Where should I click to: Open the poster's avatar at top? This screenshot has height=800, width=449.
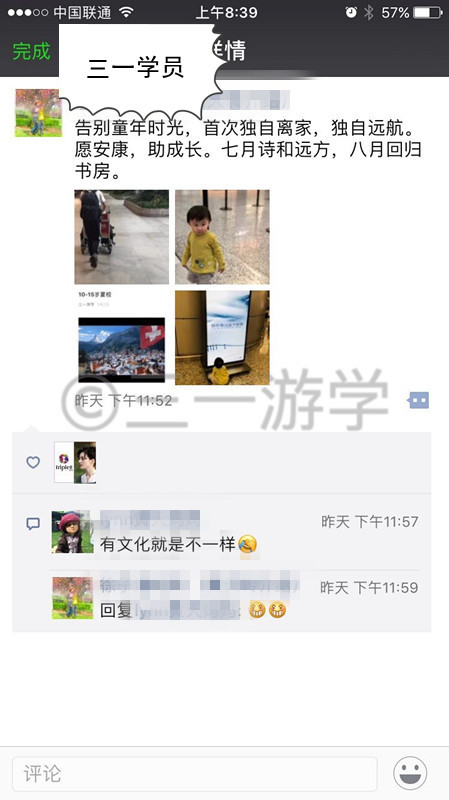(39, 113)
